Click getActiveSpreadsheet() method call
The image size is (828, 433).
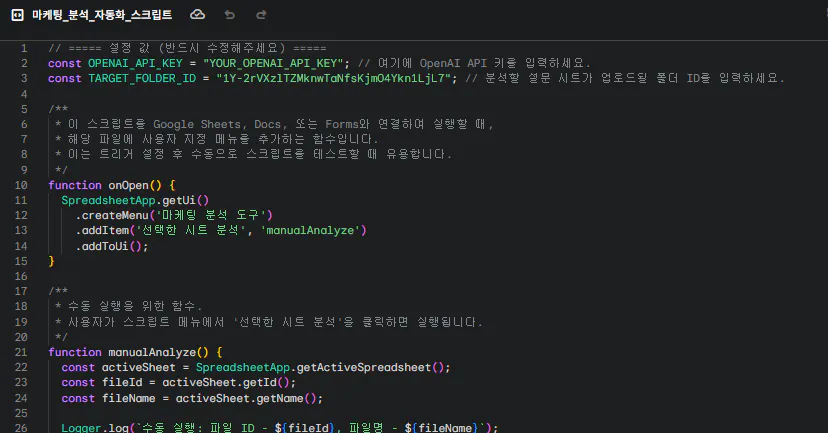(x=371, y=368)
